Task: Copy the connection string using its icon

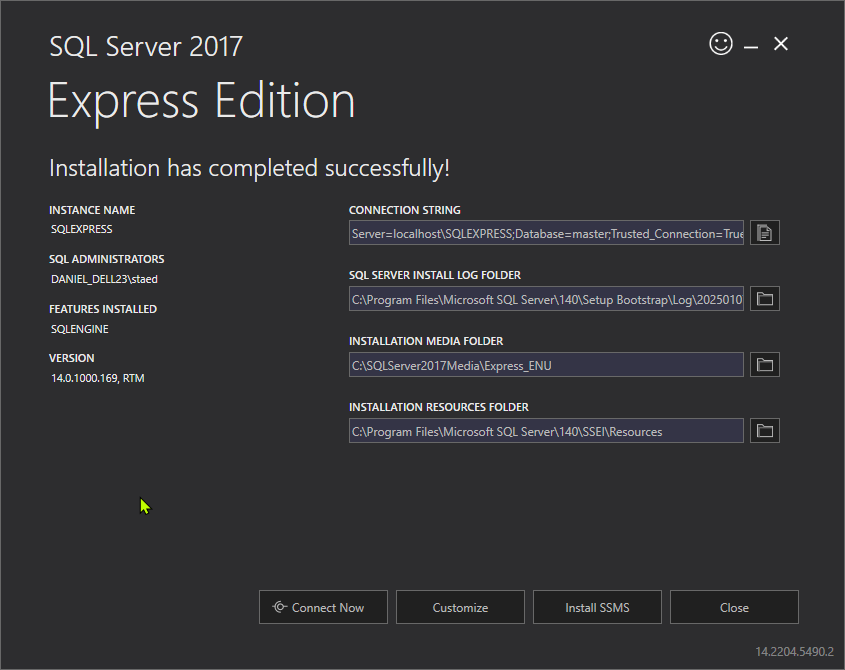Action: pyautogui.click(x=765, y=233)
